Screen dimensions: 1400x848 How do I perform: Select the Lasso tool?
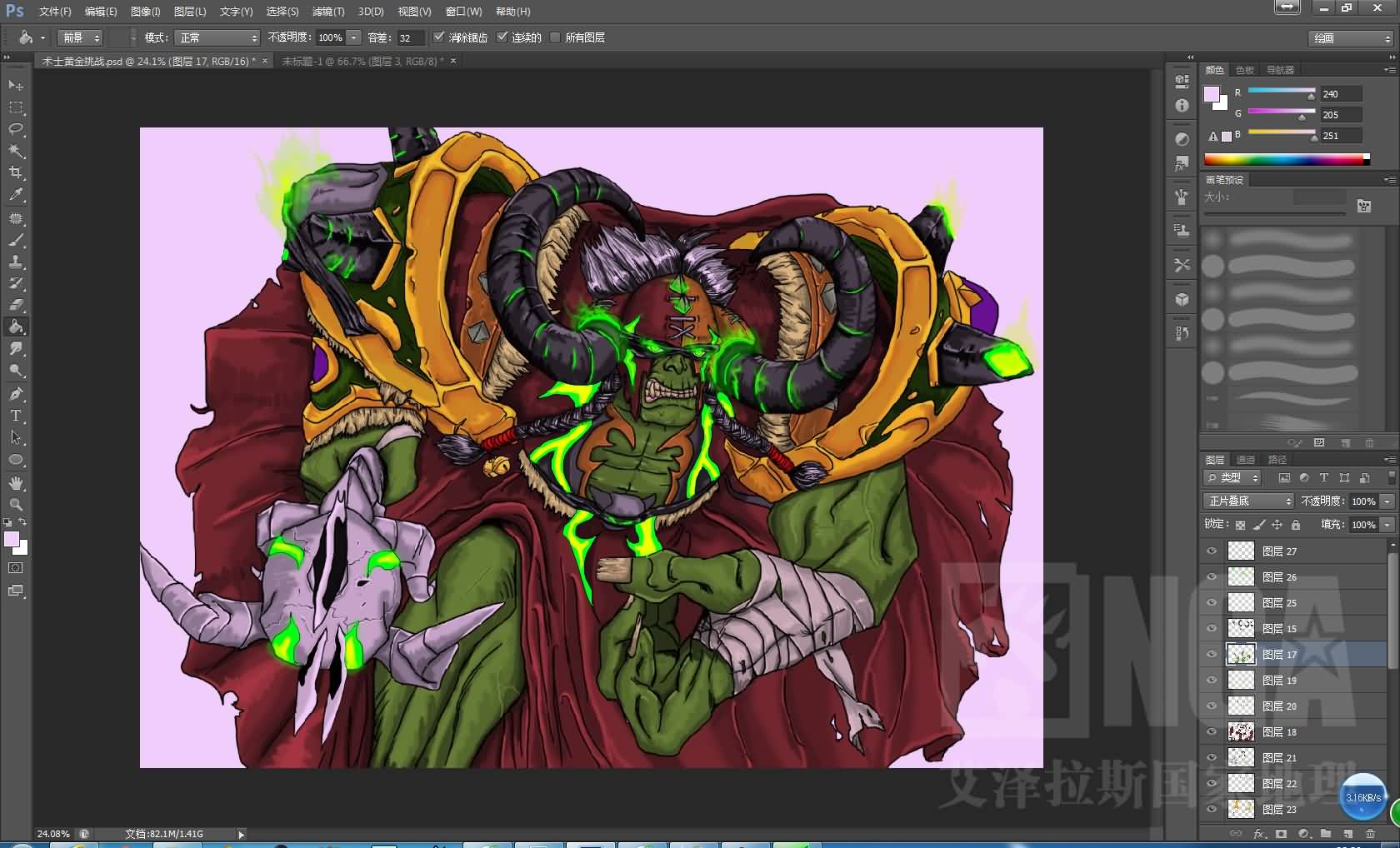click(16, 129)
